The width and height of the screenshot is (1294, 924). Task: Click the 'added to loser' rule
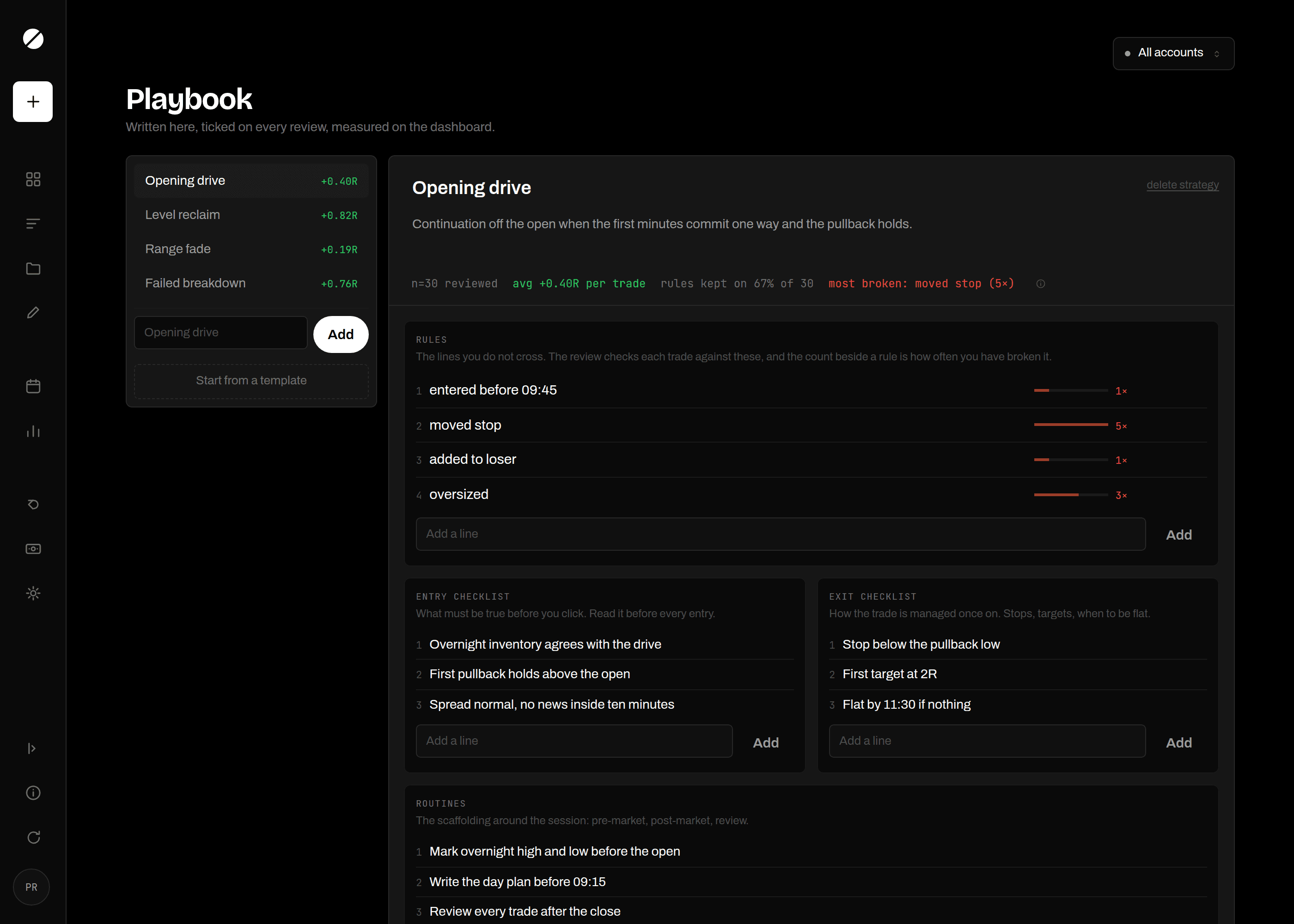pyautogui.click(x=472, y=460)
